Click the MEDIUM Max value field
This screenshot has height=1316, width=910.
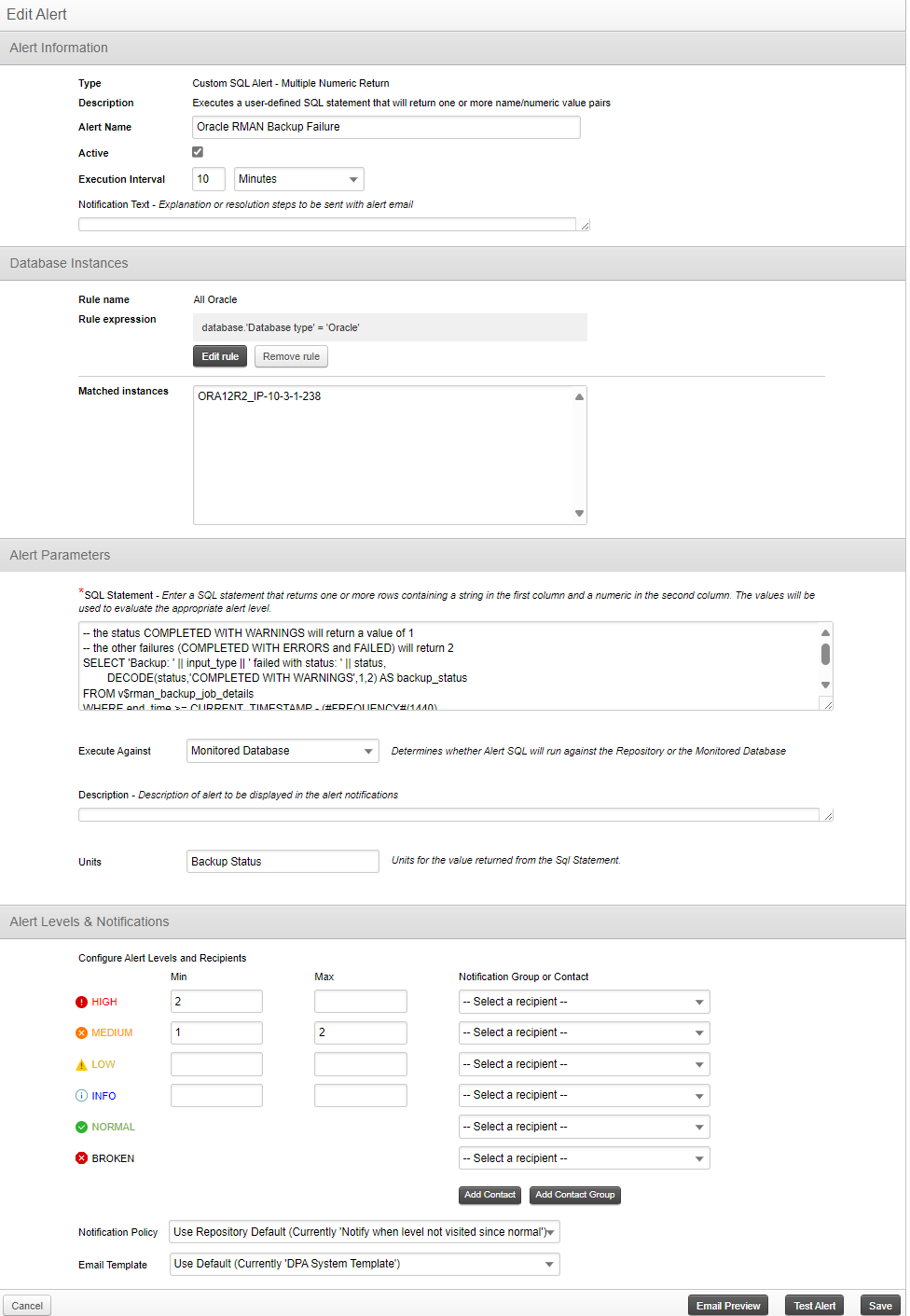point(361,1032)
